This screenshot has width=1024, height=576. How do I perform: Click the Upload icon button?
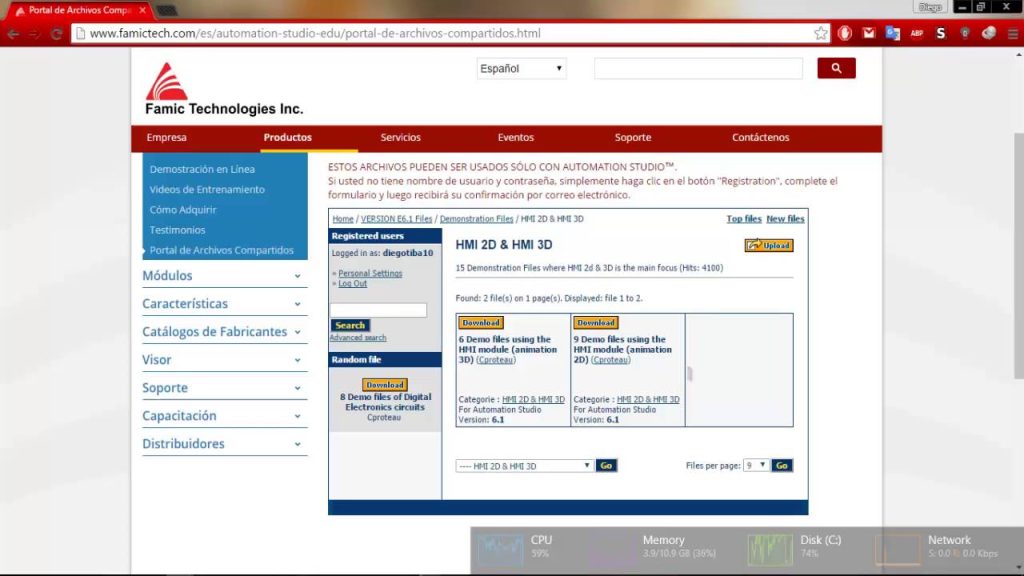point(768,245)
